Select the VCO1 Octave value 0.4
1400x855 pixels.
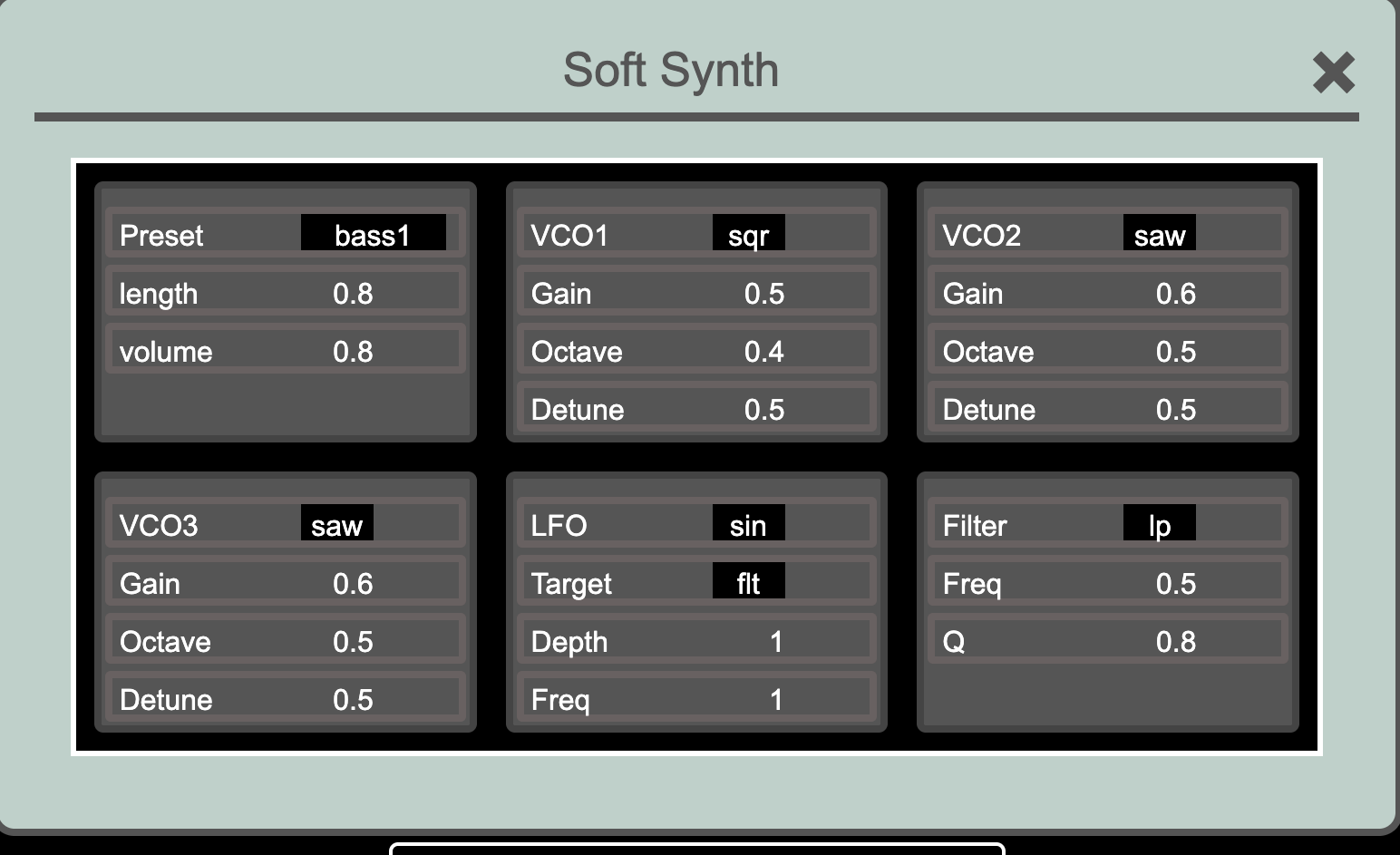pos(763,351)
